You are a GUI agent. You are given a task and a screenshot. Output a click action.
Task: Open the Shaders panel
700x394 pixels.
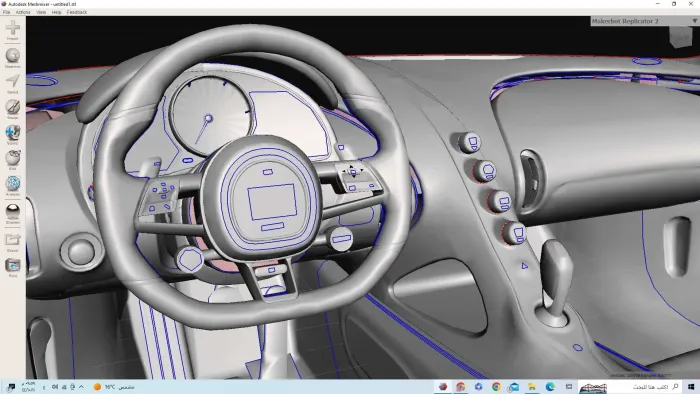tap(12, 213)
